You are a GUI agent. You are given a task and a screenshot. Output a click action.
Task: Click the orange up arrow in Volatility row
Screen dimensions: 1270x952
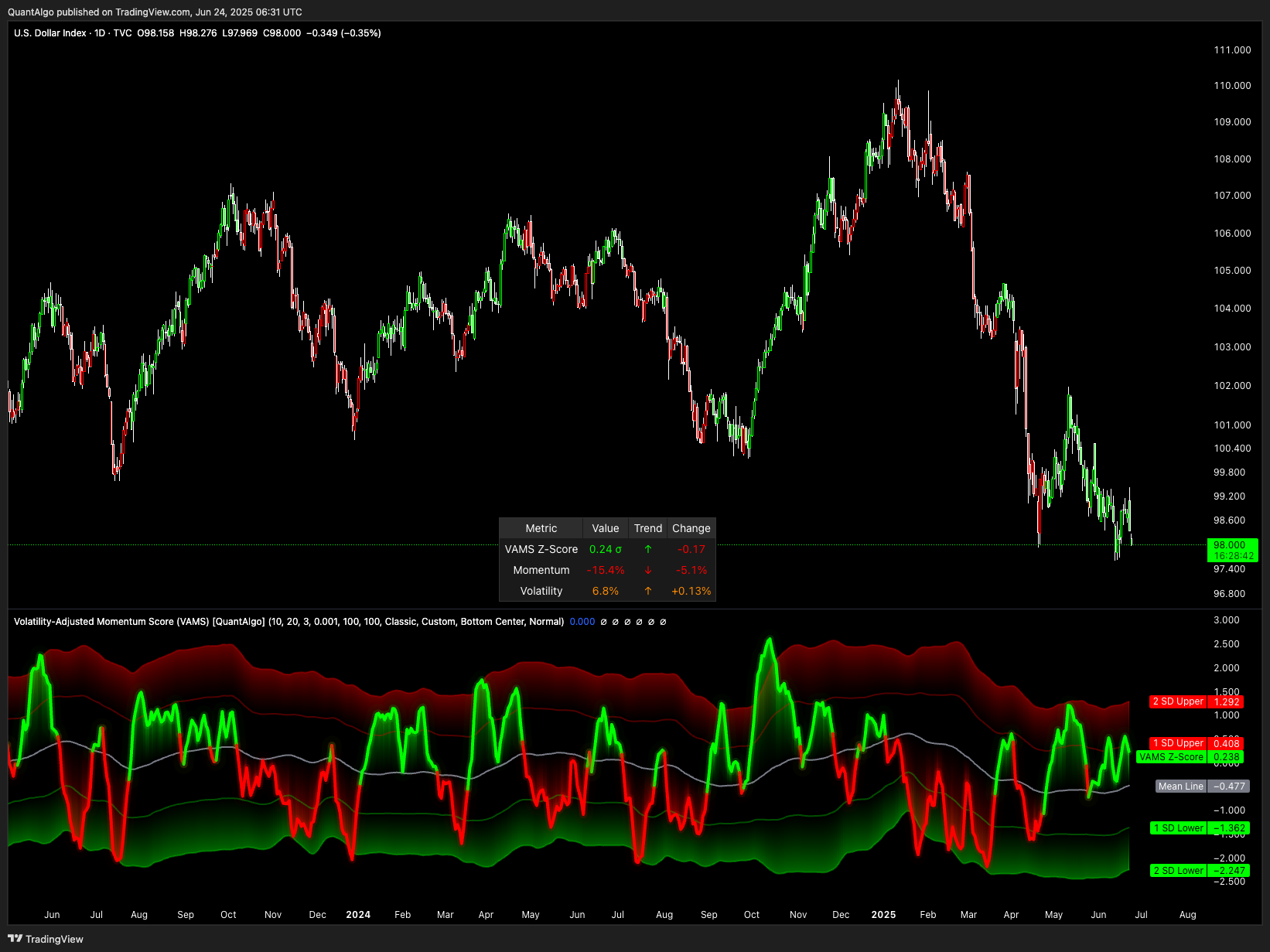click(648, 591)
